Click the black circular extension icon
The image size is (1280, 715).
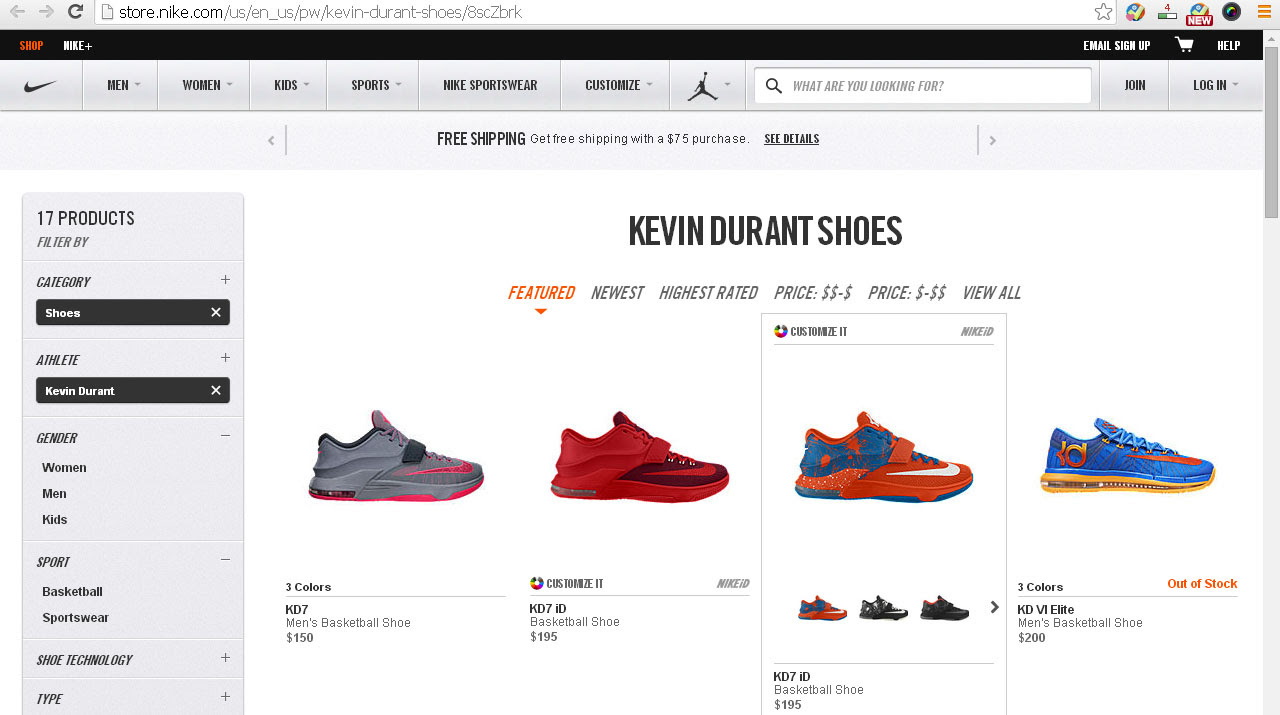point(1232,12)
